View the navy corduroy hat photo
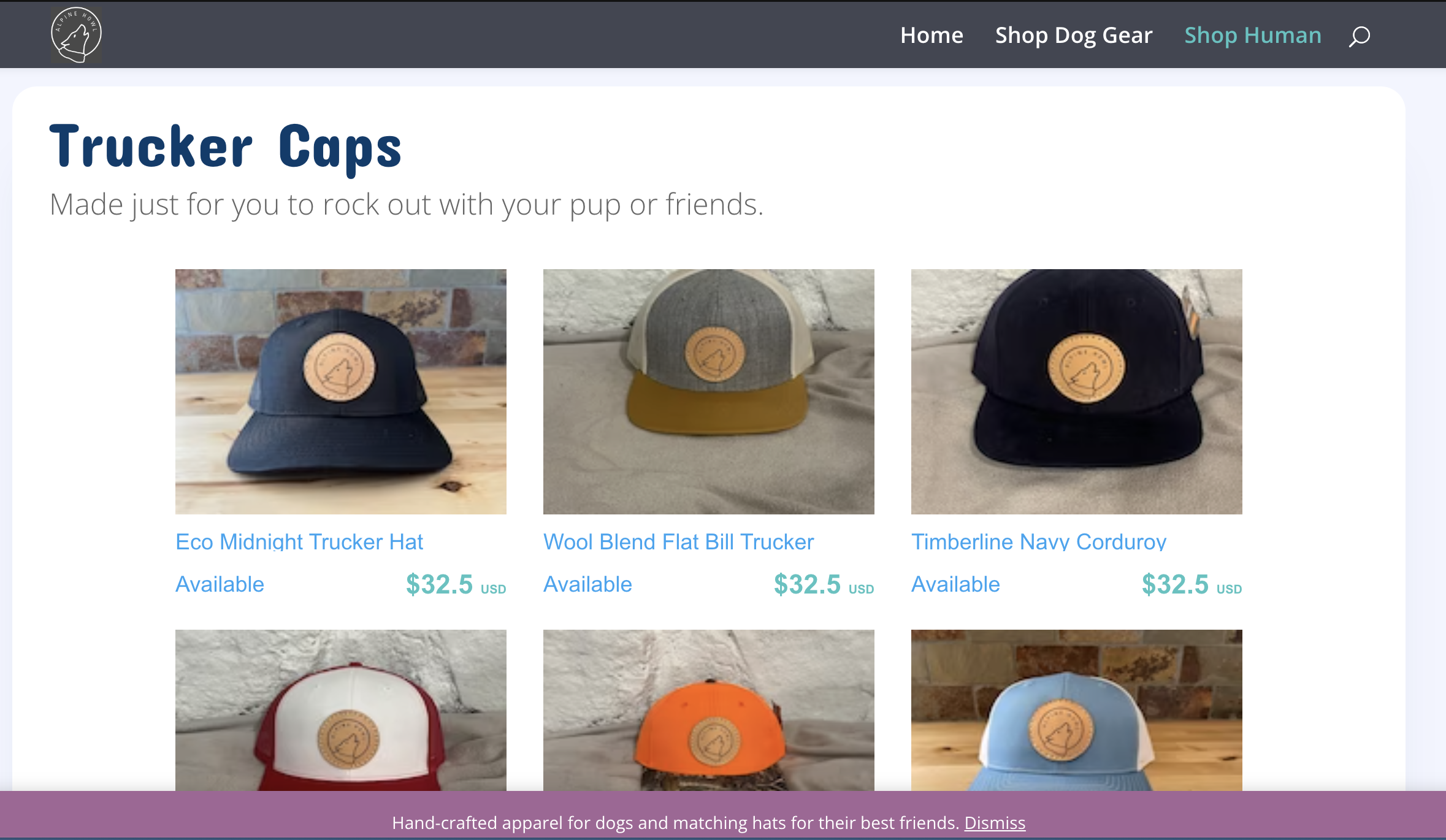Image resolution: width=1446 pixels, height=840 pixels. click(x=1077, y=392)
